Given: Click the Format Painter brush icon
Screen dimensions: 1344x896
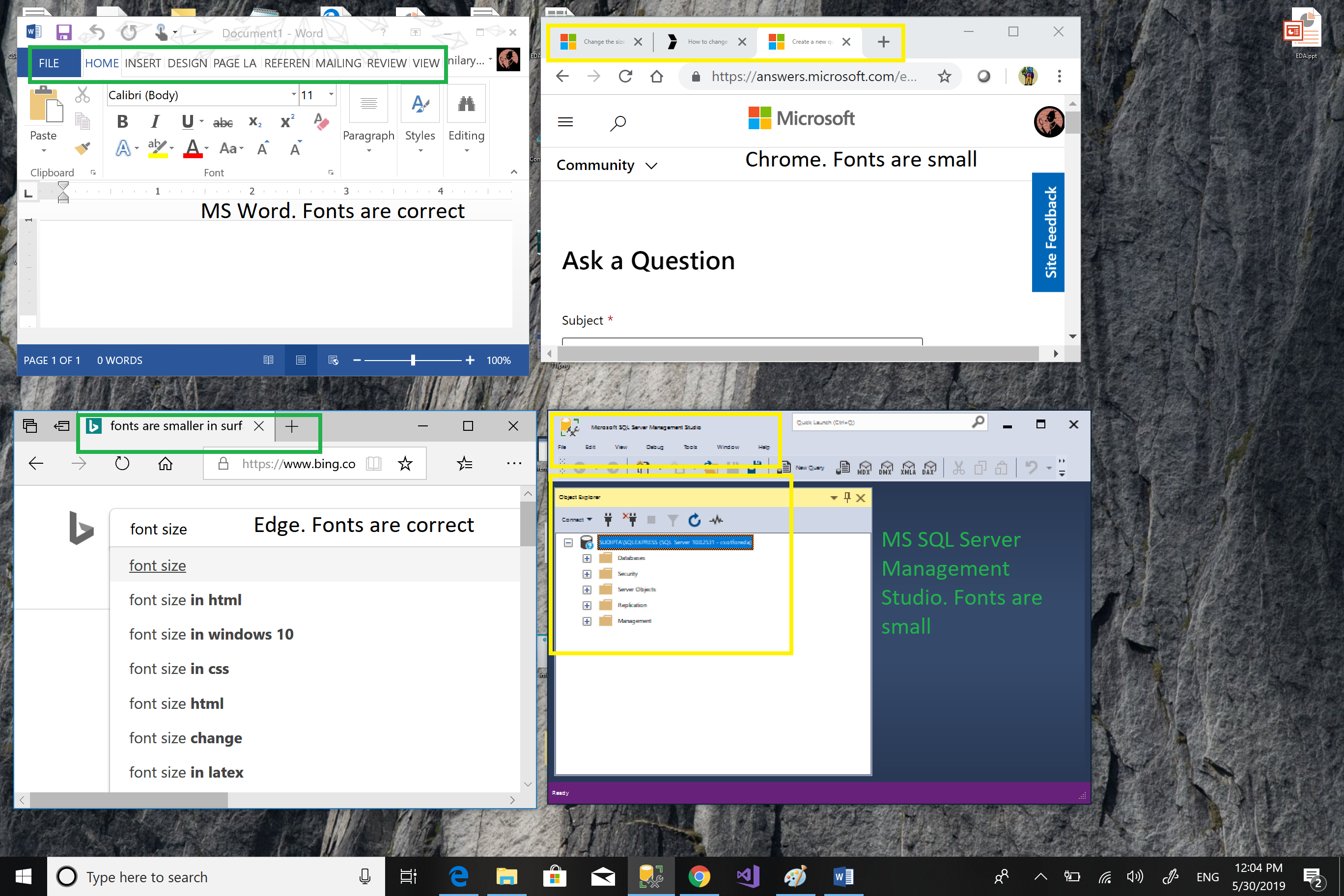Looking at the screenshot, I should pyautogui.click(x=83, y=148).
